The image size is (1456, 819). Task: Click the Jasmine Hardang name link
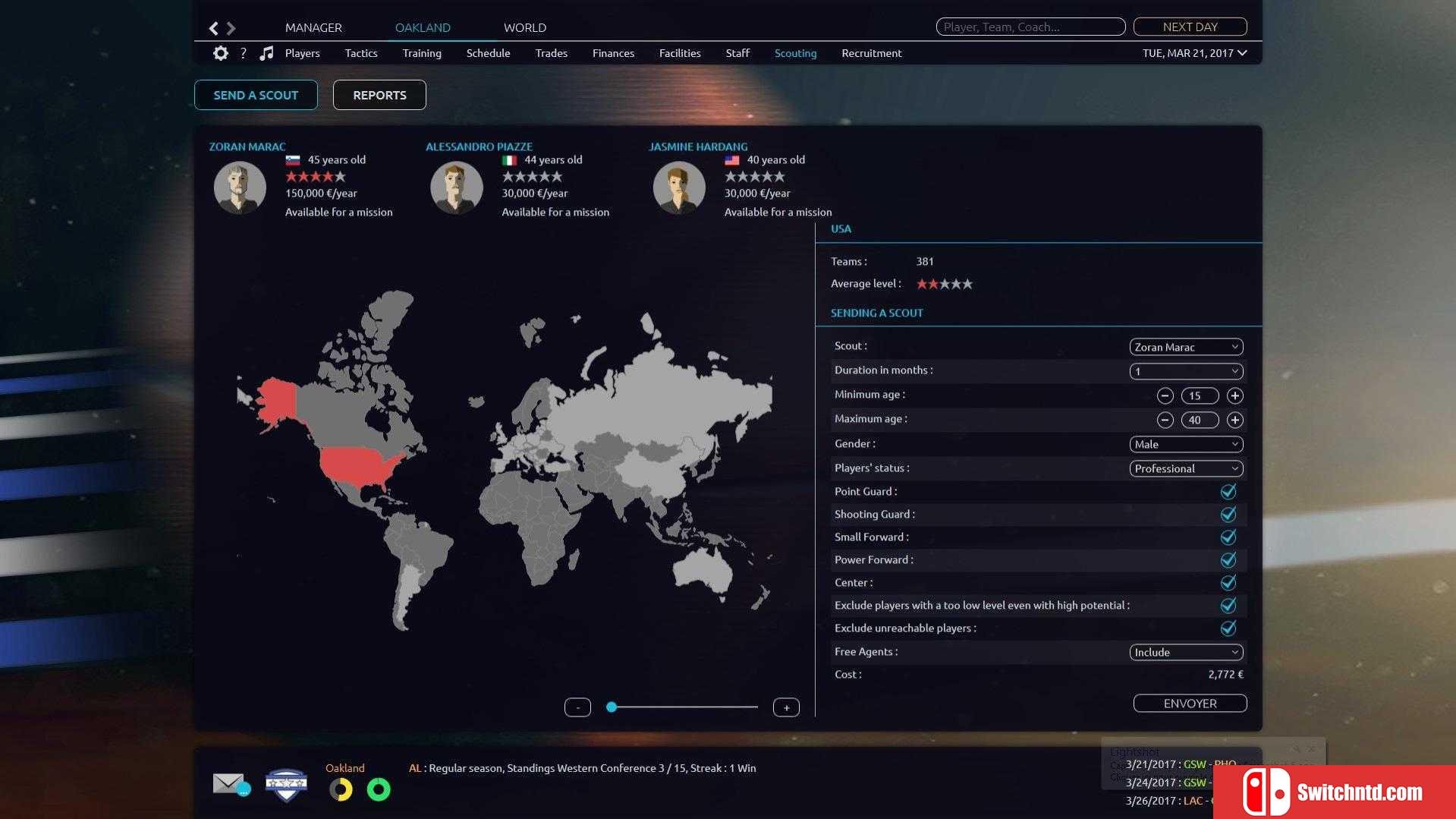(x=698, y=146)
